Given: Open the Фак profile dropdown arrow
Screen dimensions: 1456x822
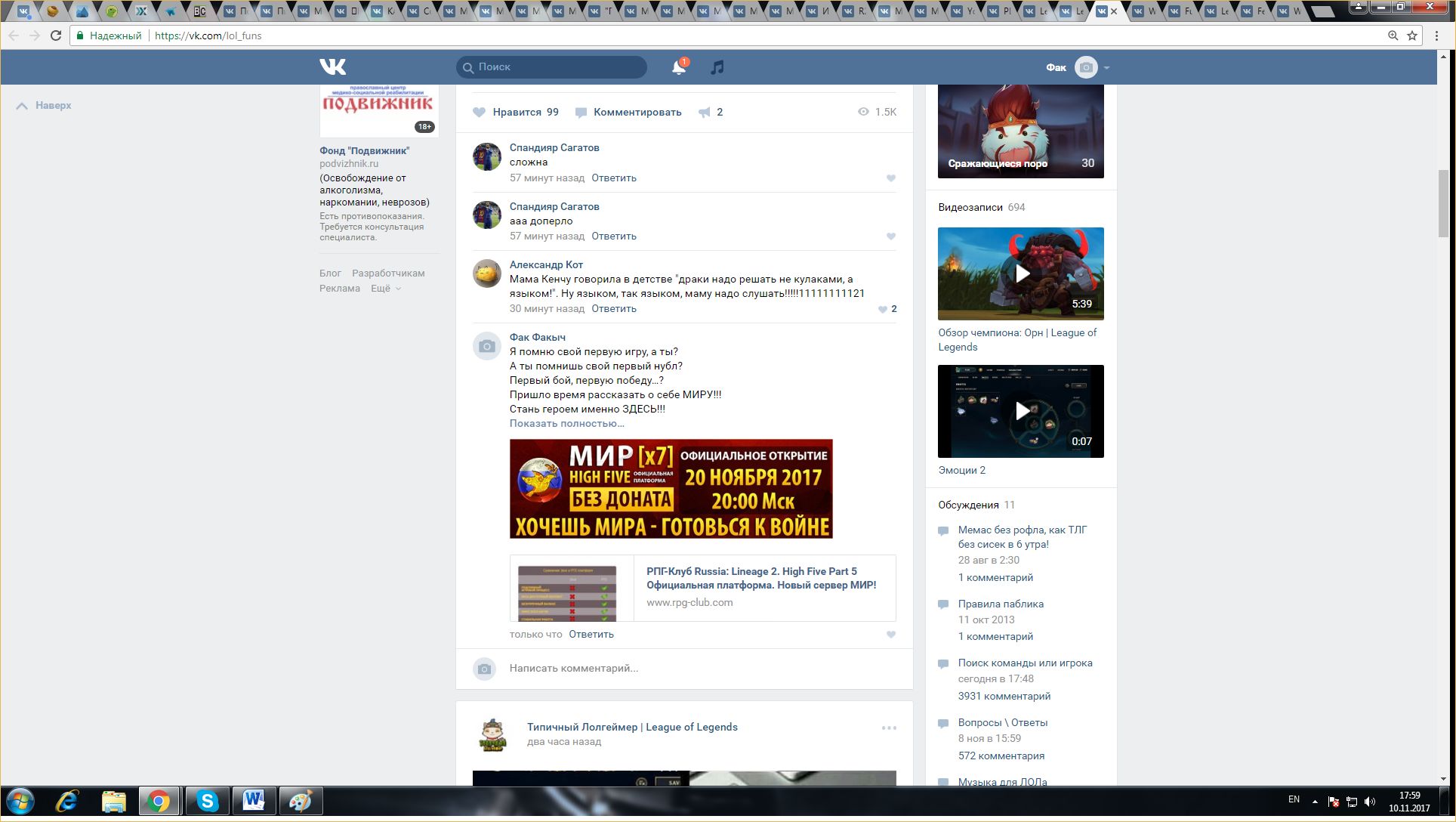Looking at the screenshot, I should tap(1106, 68).
